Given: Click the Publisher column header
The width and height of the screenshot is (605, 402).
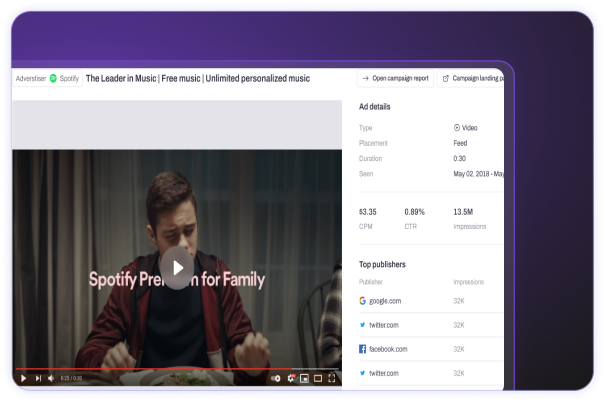Looking at the screenshot, I should 372,282.
